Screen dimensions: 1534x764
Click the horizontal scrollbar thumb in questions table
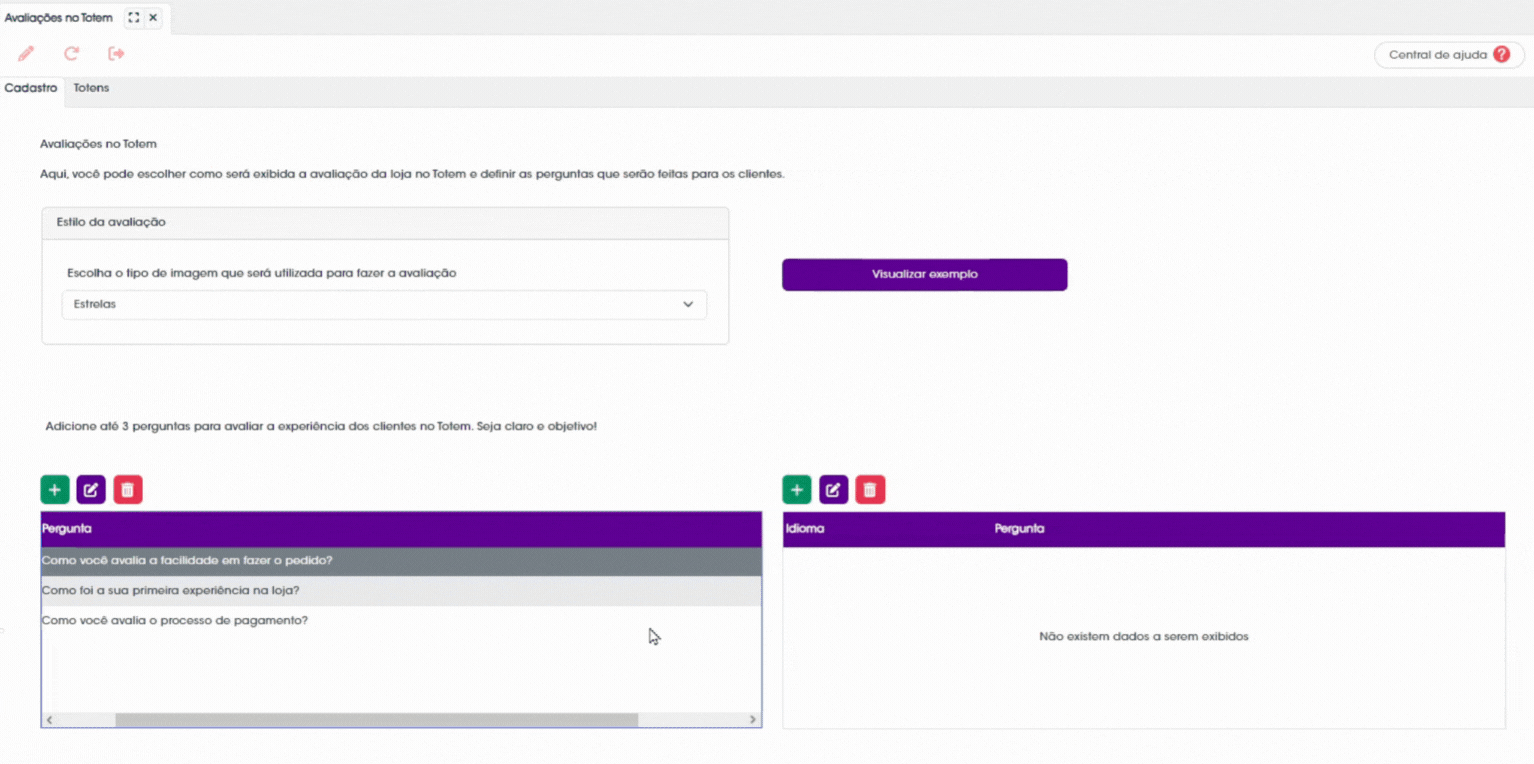click(x=376, y=720)
